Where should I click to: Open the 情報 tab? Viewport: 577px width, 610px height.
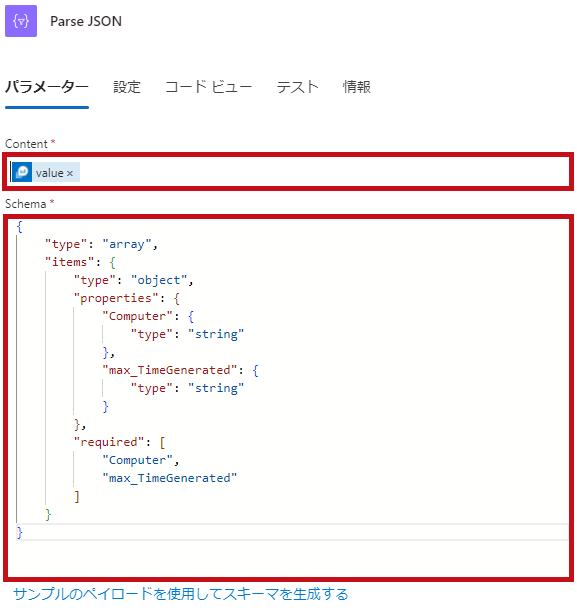point(357,87)
